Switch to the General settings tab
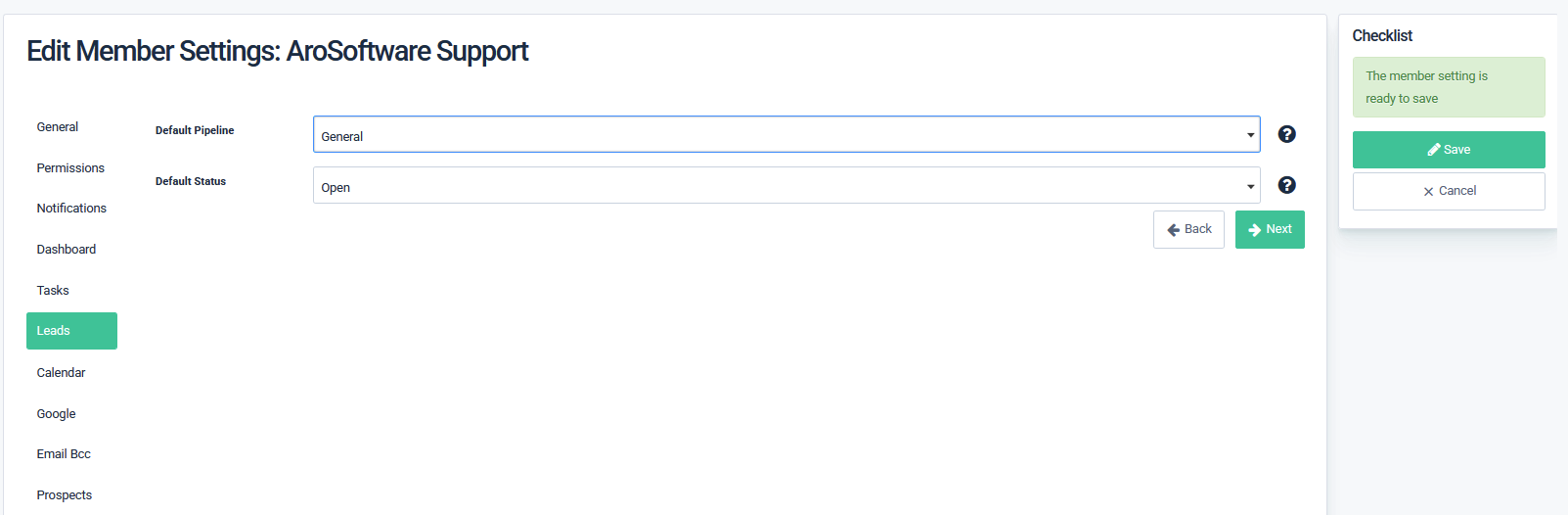 click(58, 127)
